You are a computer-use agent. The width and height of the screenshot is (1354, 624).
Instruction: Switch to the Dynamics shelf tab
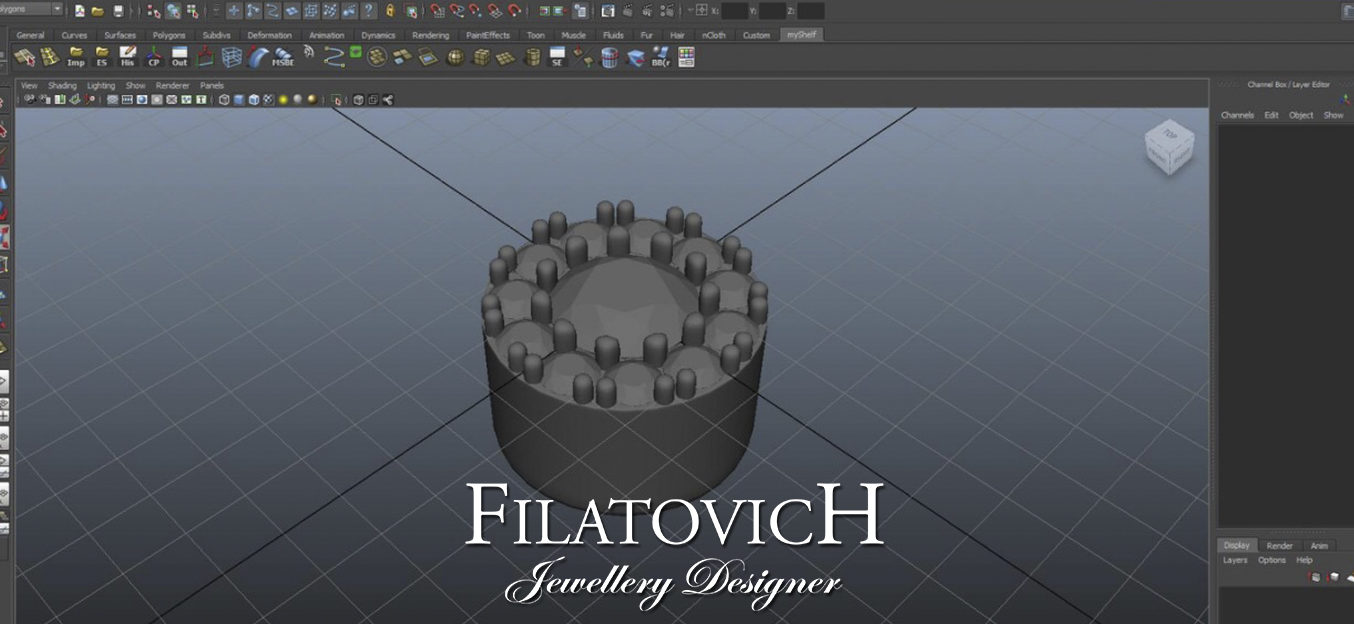378,35
